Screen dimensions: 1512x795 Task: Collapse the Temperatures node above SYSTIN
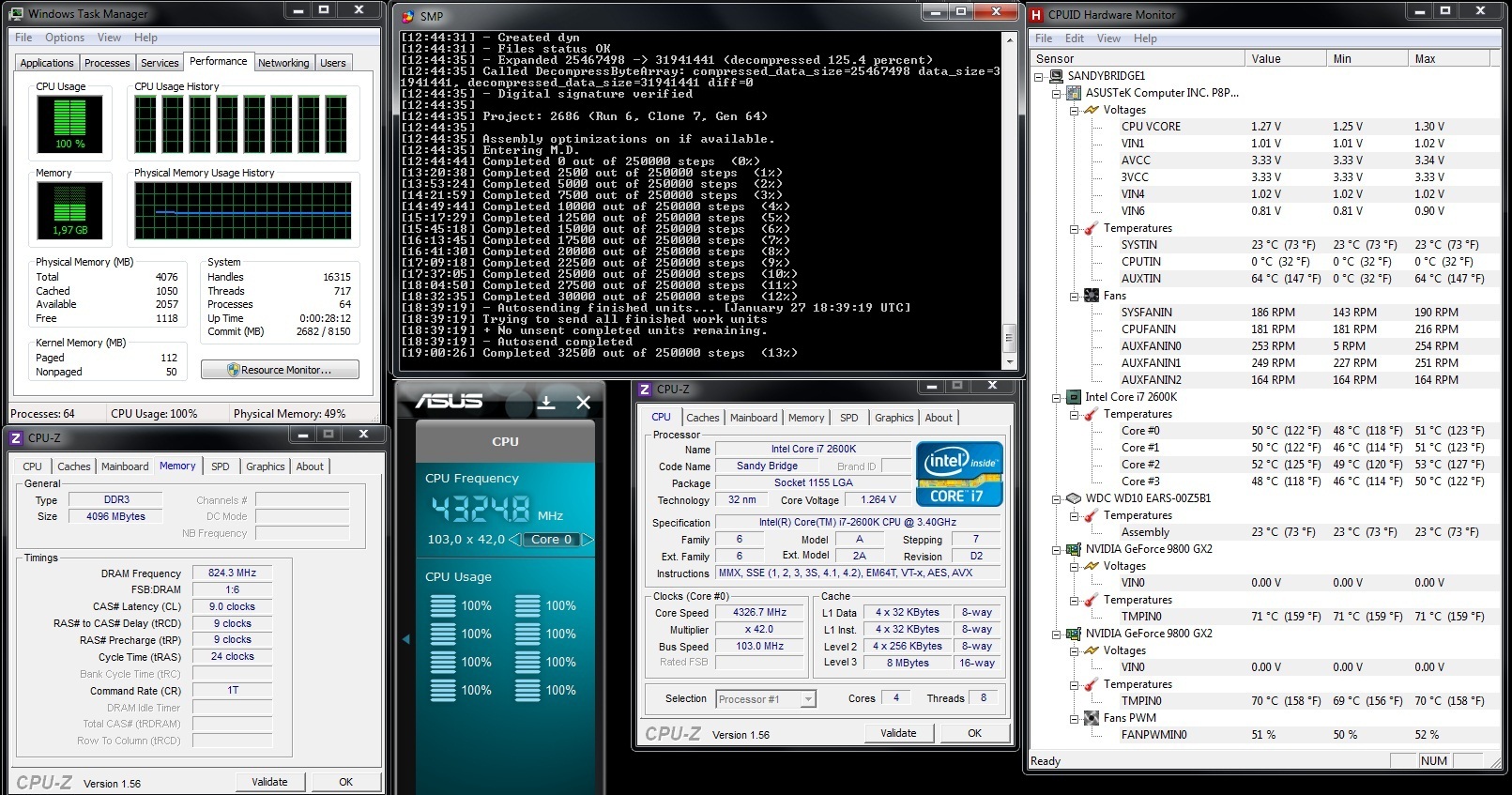click(x=1074, y=229)
